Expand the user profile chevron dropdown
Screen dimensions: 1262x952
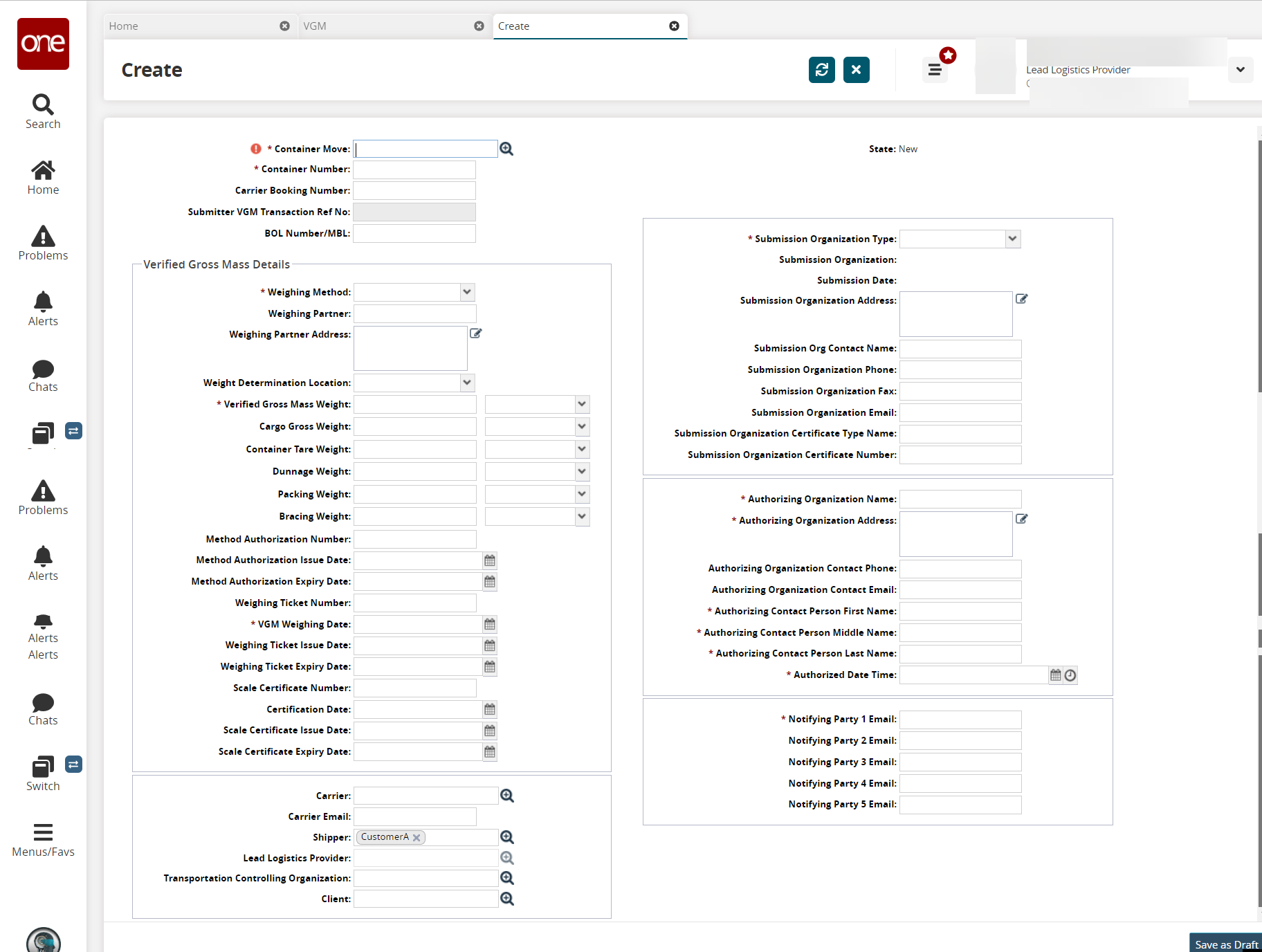(1240, 70)
